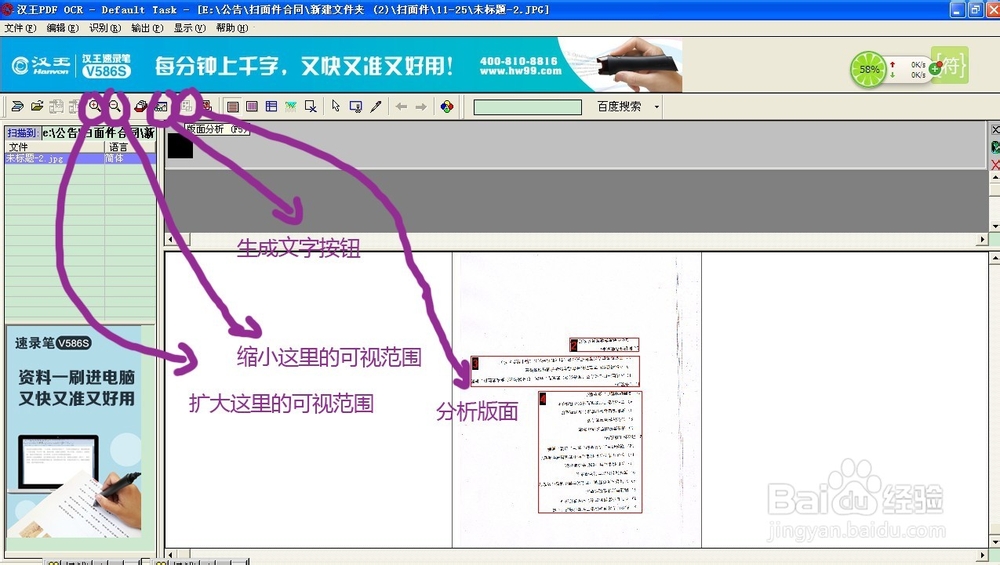Image resolution: width=1000 pixels, height=565 pixels.
Task: Select recognized text region 2 on page
Action: [x=604, y=345]
